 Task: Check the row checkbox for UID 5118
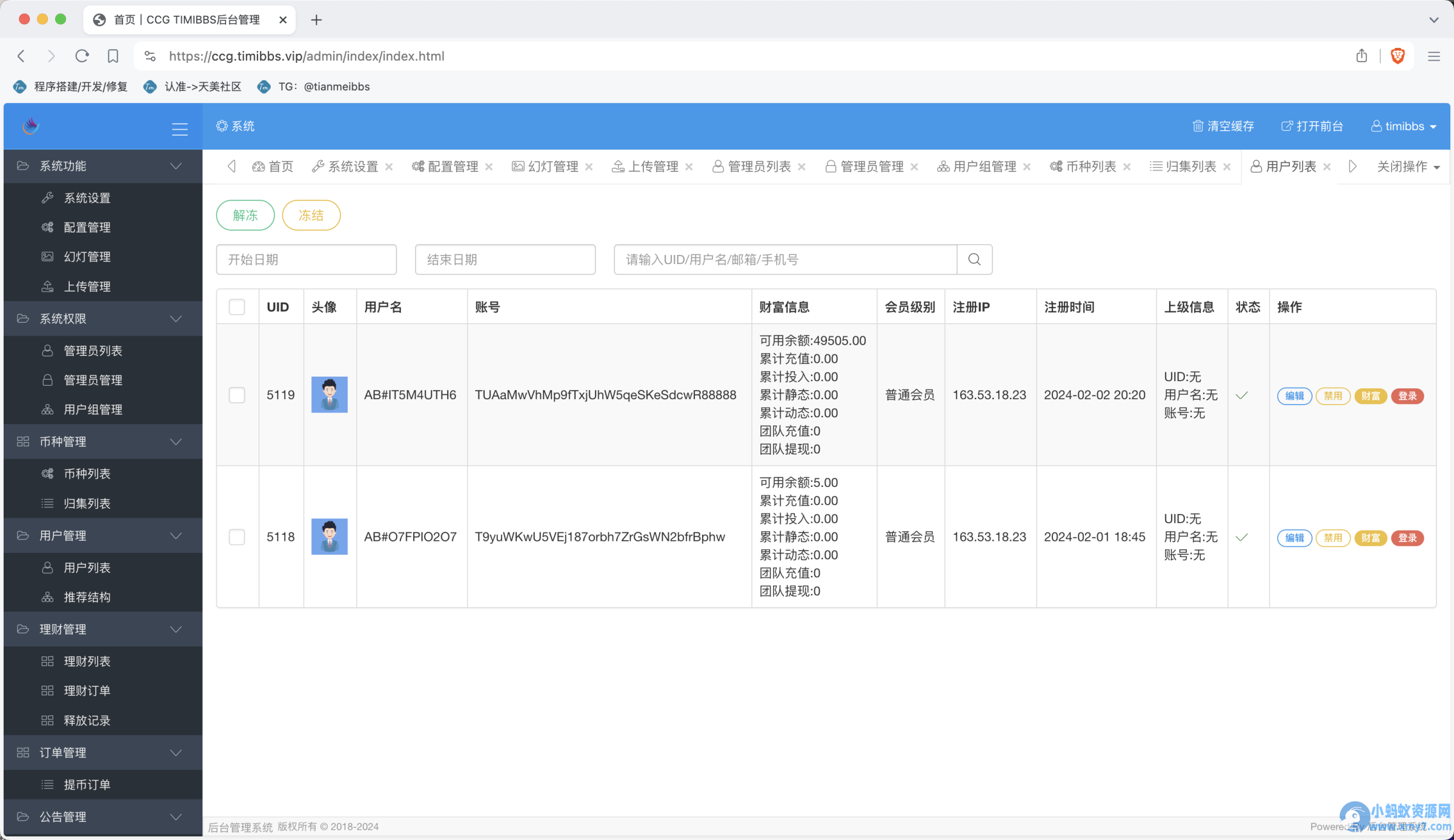click(237, 537)
